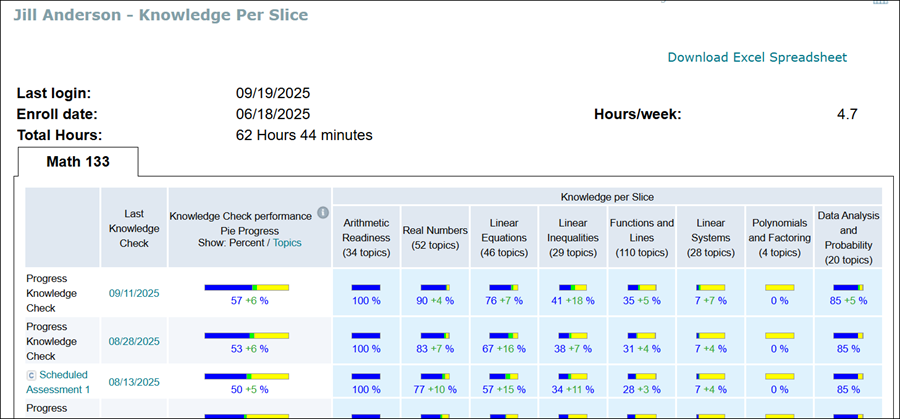
Task: Click the Functions and Lines 35 +5 % bar
Action: point(642,288)
